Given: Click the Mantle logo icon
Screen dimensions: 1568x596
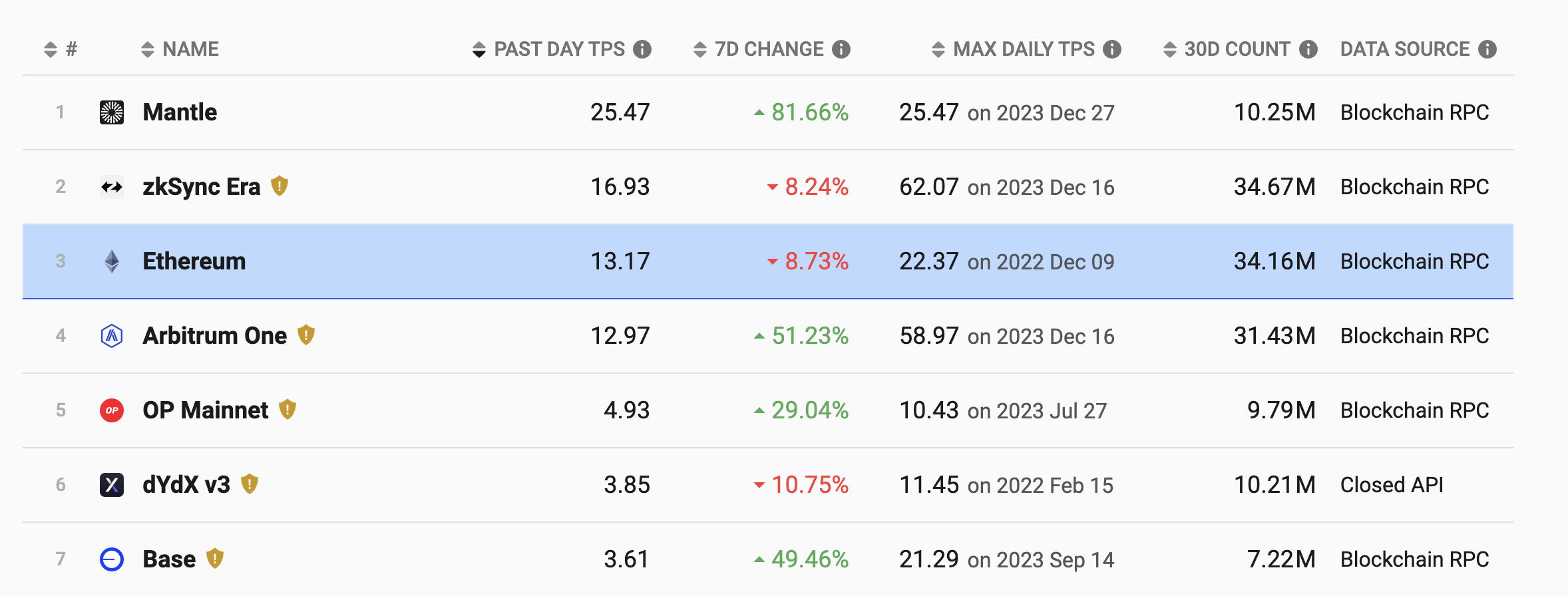Looking at the screenshot, I should 112,112.
